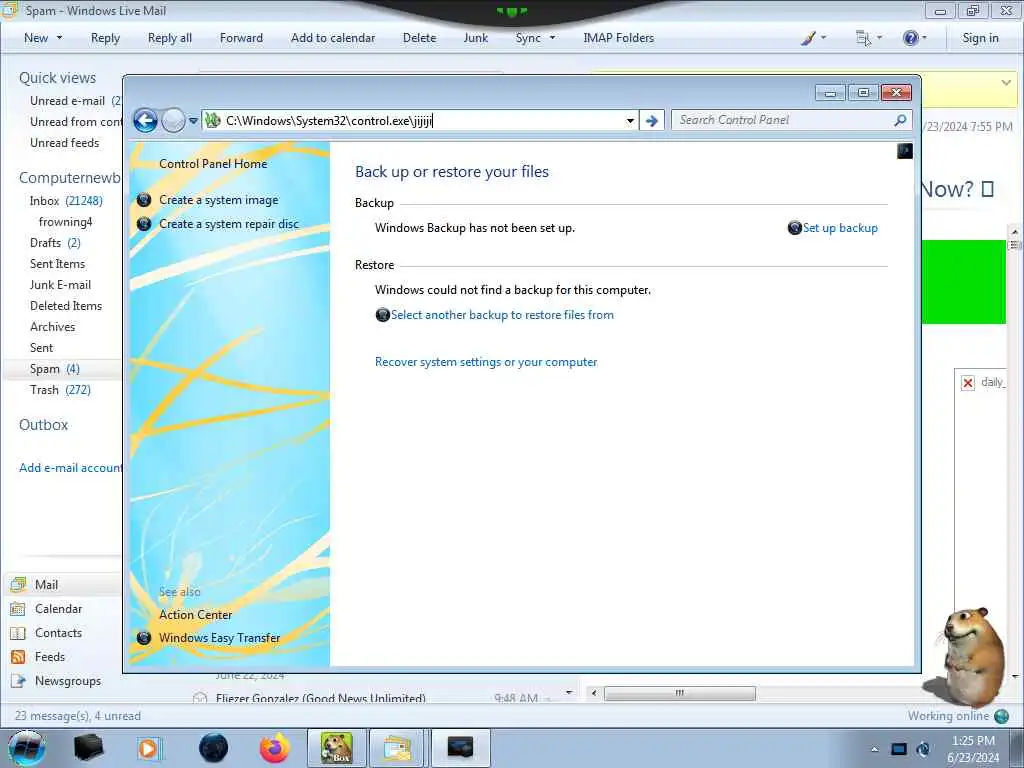Image resolution: width=1024 pixels, height=768 pixels.
Task: Click the Go arrow next to address bar
Action: tap(652, 121)
